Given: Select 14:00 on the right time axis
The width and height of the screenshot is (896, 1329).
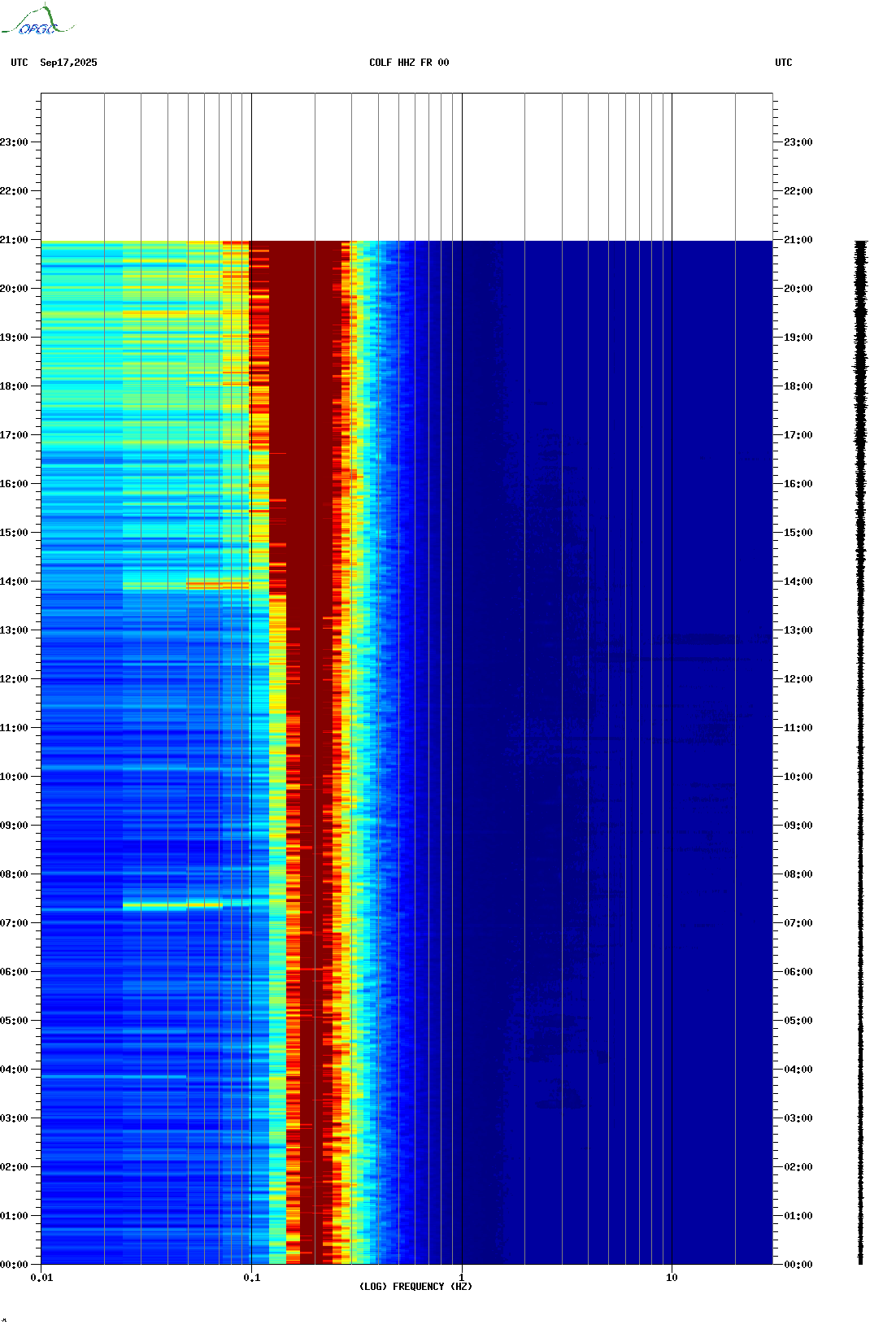Looking at the screenshot, I should (x=798, y=582).
